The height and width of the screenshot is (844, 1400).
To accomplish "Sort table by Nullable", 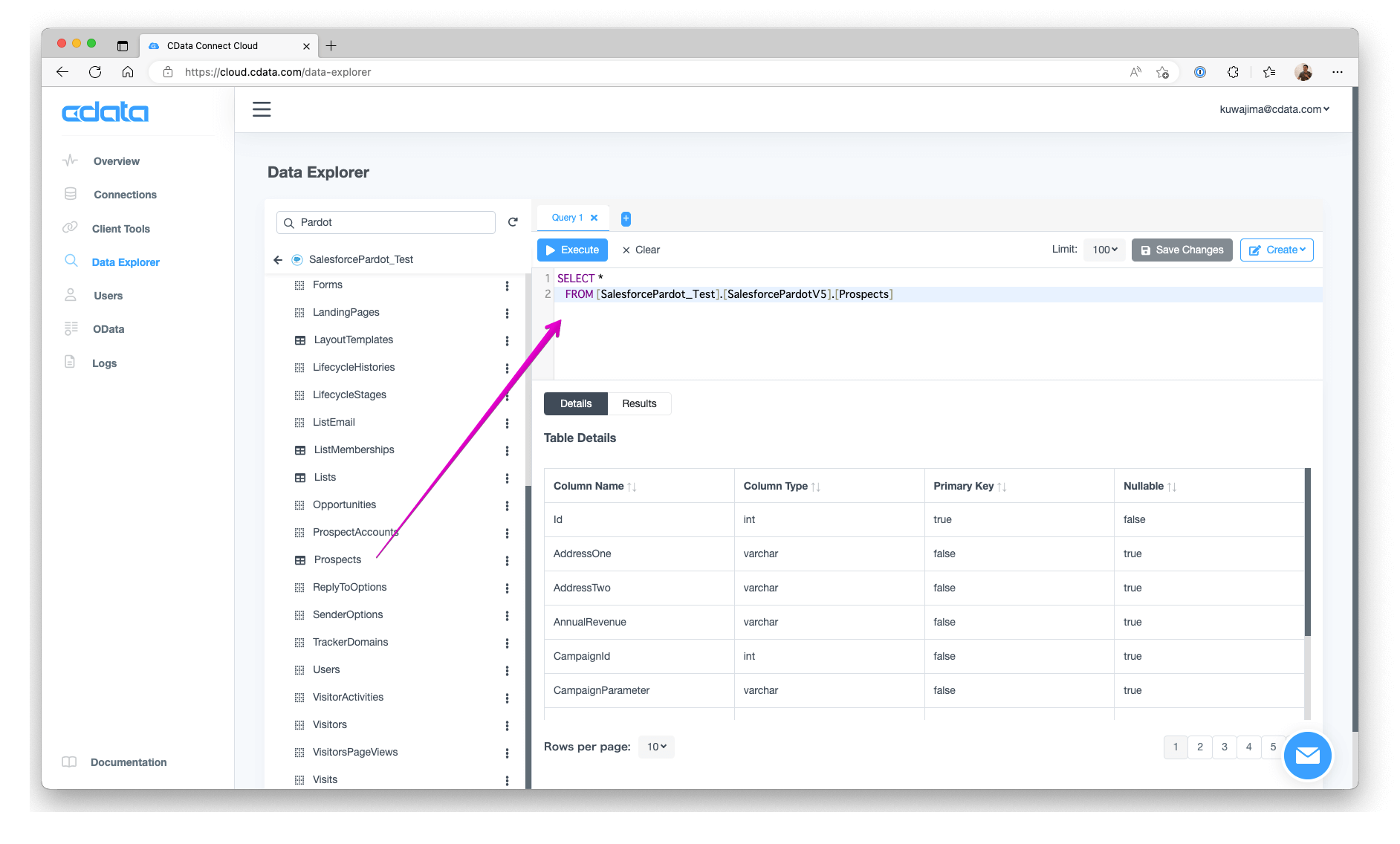I will coord(1172,487).
